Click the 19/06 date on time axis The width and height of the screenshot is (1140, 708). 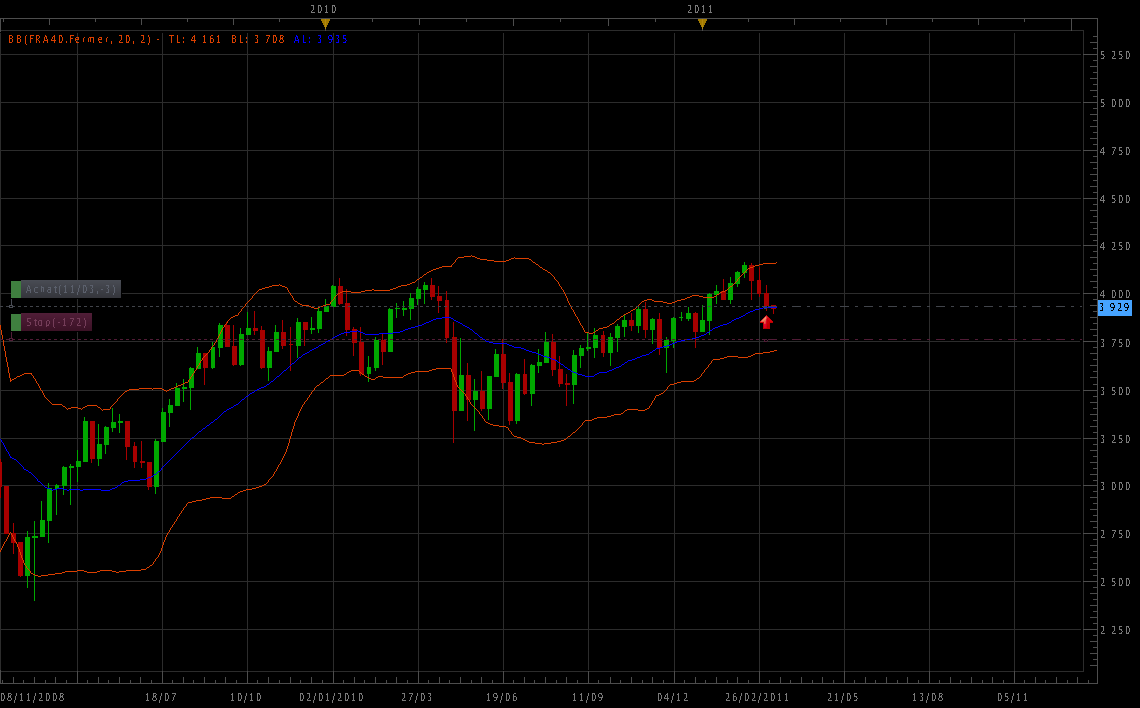[x=501, y=697]
